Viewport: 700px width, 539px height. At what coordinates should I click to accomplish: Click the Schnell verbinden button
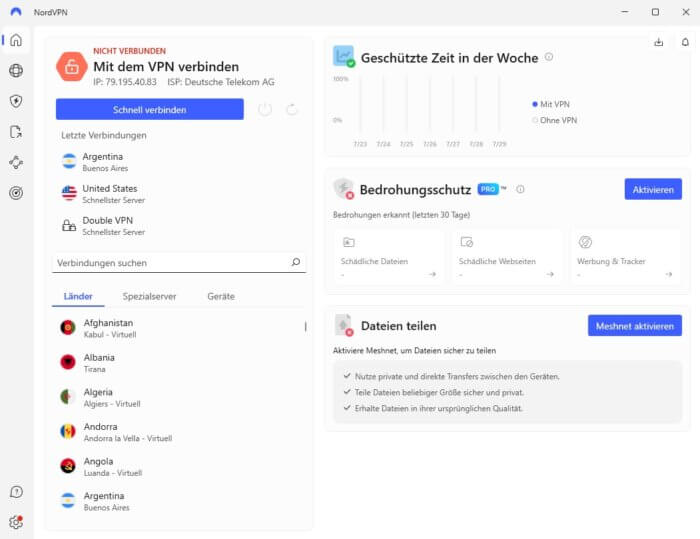click(150, 109)
